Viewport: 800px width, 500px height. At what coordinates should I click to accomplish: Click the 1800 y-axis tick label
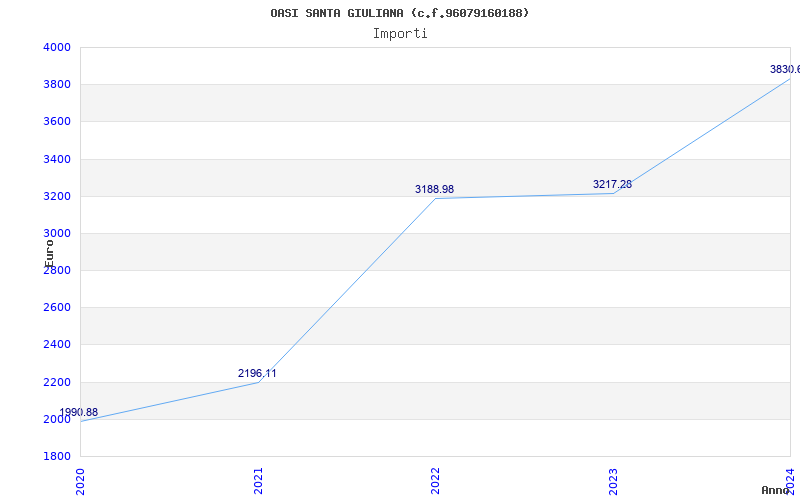pyautogui.click(x=57, y=456)
